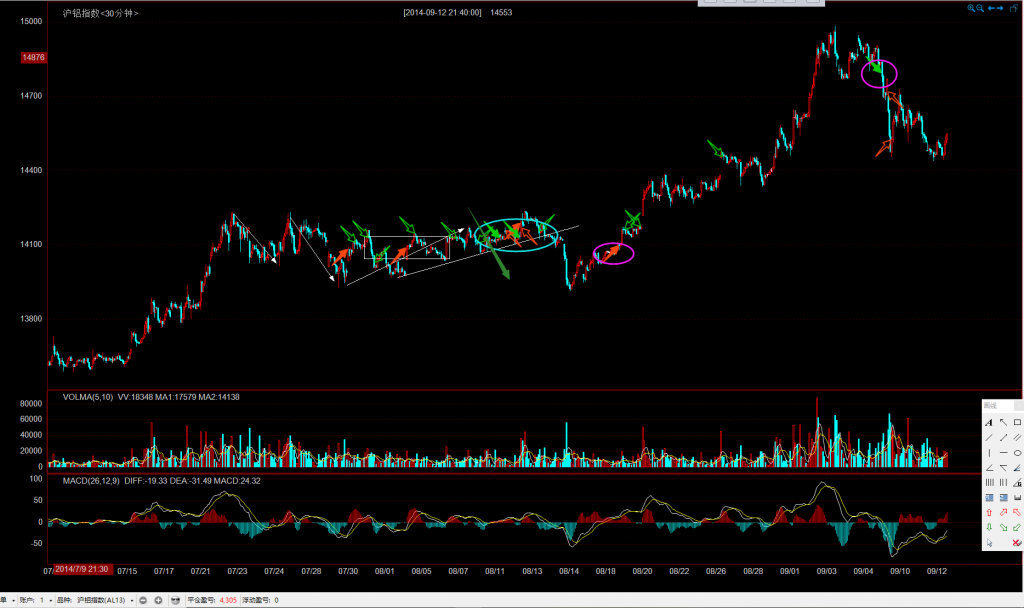This screenshot has height=608, width=1024.
Task: Click the plus button in status bar
Action: click(x=158, y=600)
